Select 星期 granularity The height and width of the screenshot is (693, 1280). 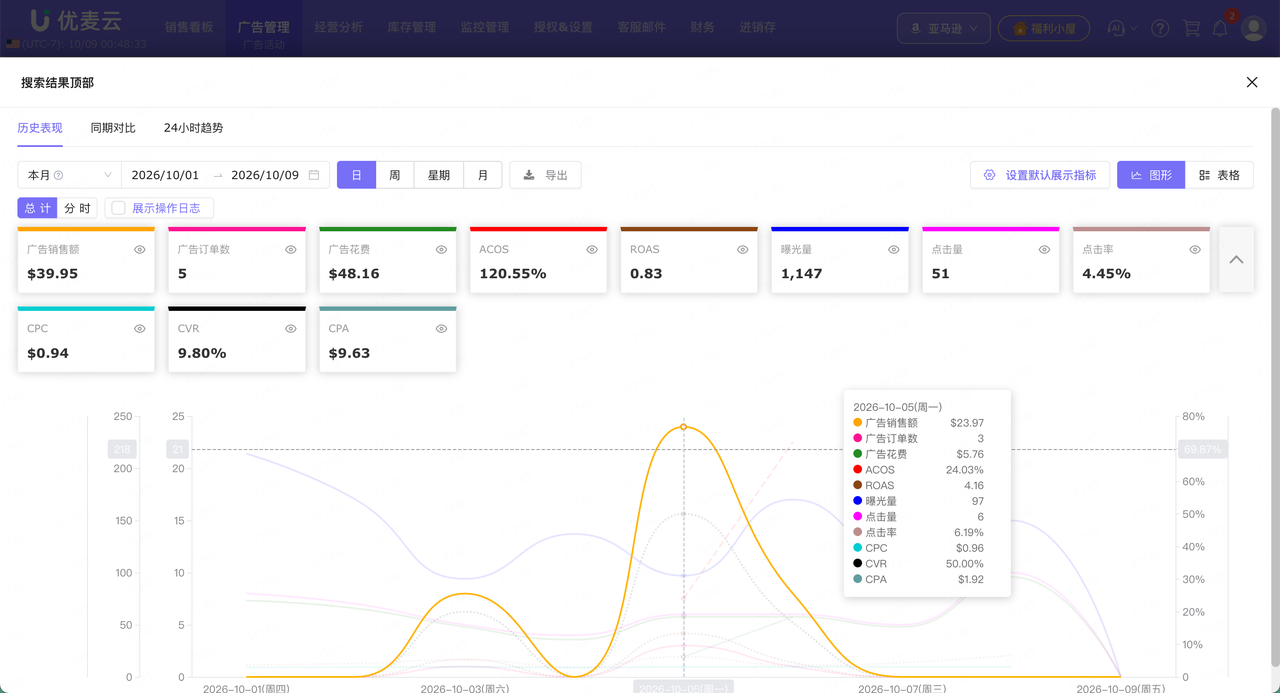(x=439, y=175)
